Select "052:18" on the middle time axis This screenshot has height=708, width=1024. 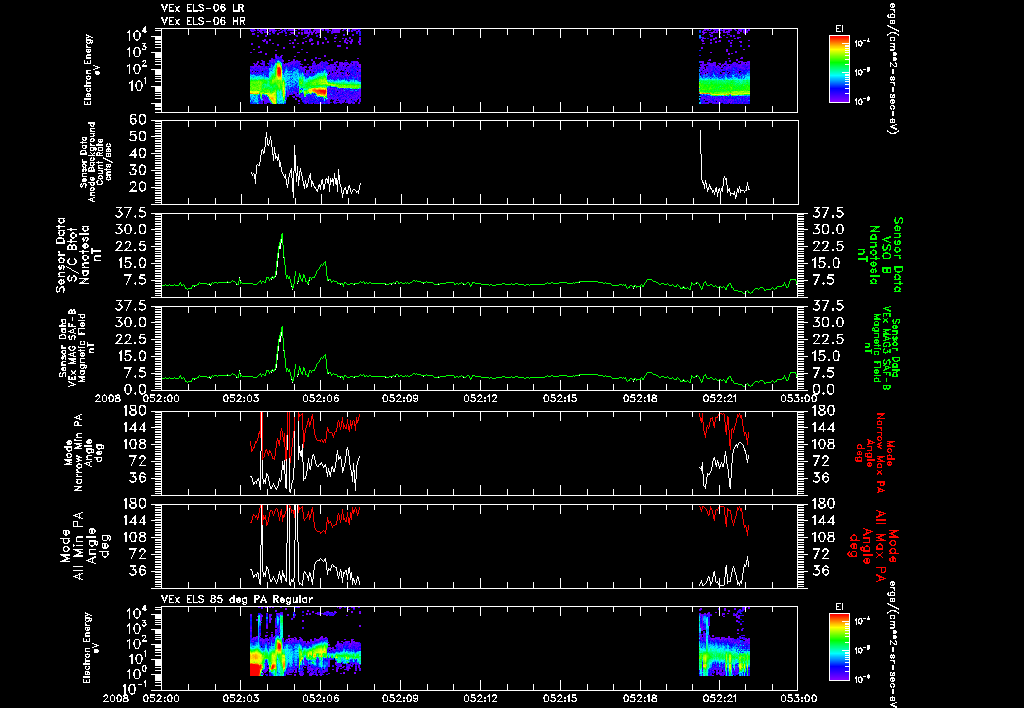point(640,398)
